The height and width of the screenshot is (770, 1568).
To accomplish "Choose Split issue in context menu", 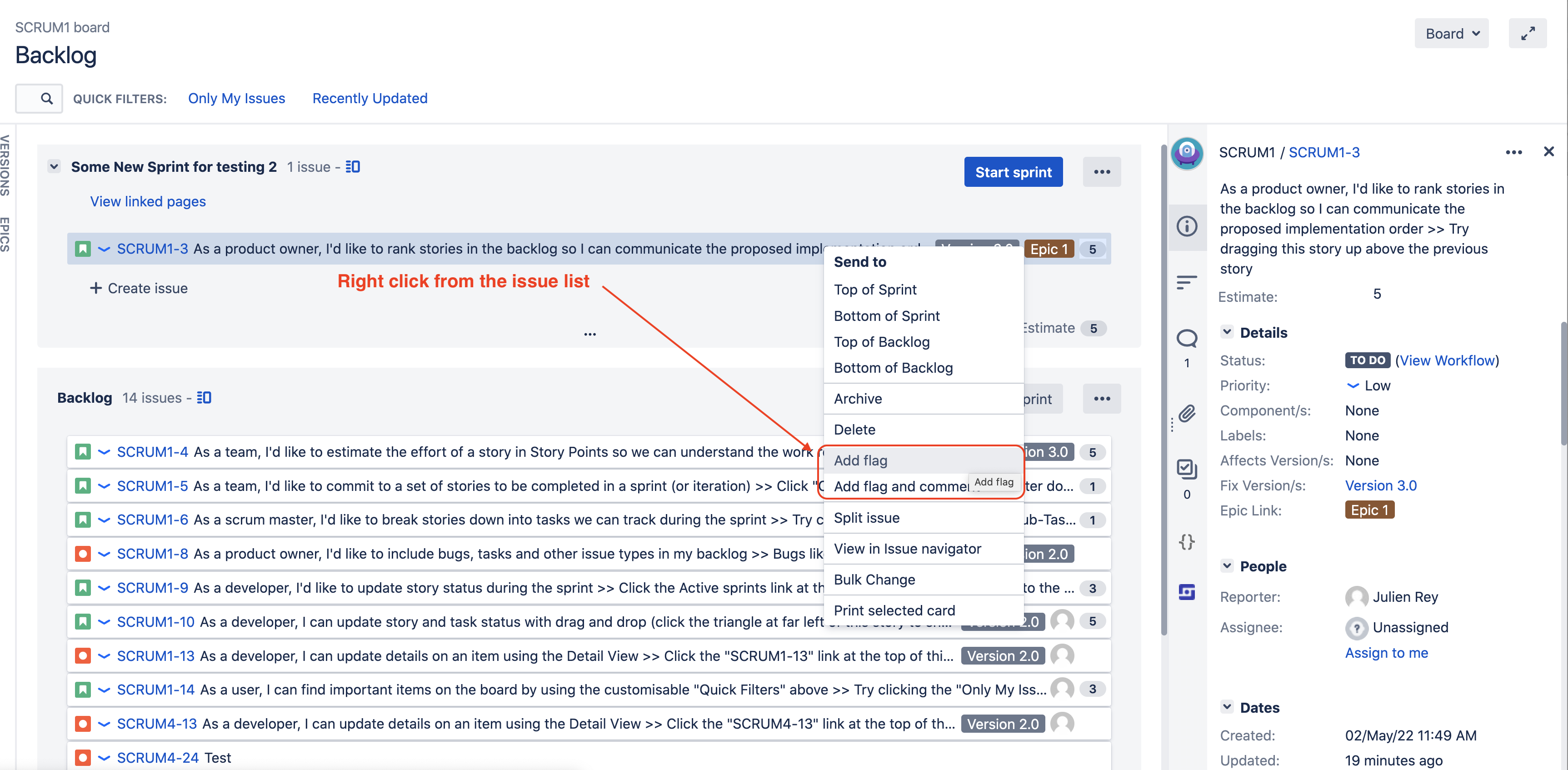I will [x=866, y=517].
